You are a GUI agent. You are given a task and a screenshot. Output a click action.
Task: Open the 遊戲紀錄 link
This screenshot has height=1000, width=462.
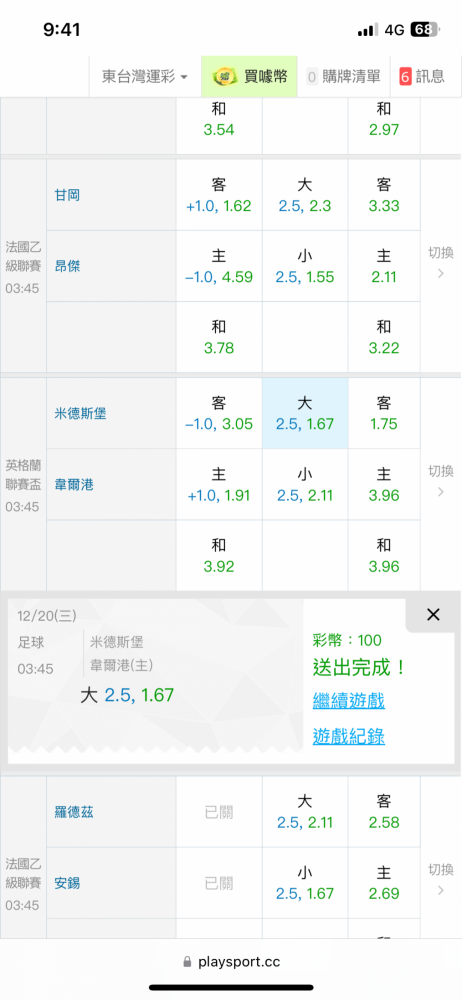click(348, 737)
